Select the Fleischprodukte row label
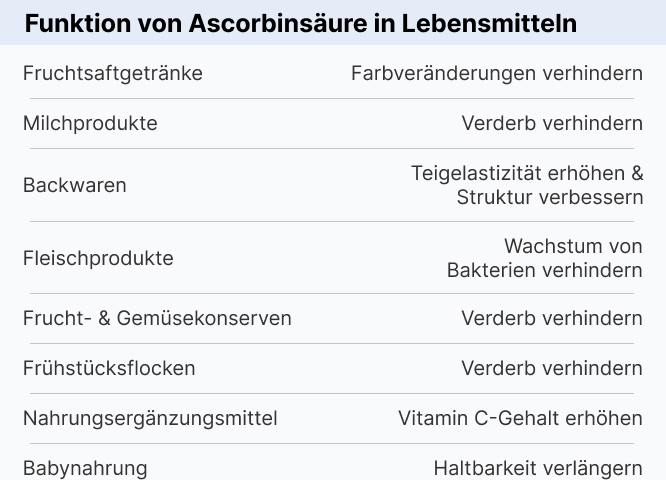Screen dimensions: 666x480 tap(98, 258)
